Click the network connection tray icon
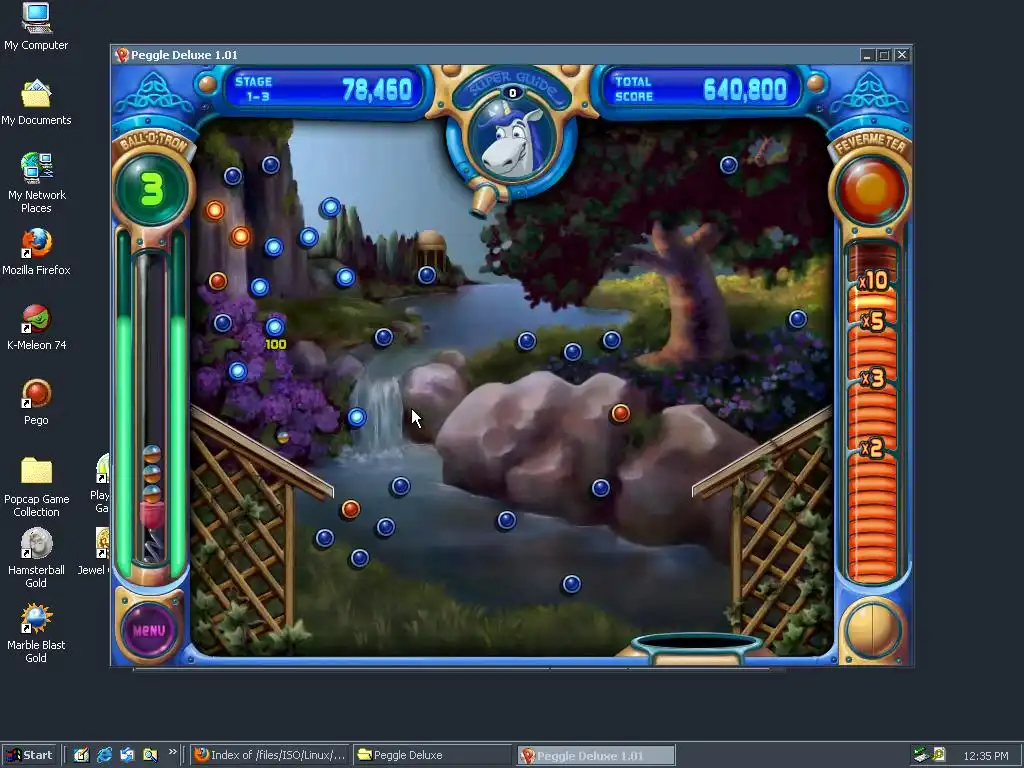This screenshot has width=1024, height=768. [x=921, y=755]
